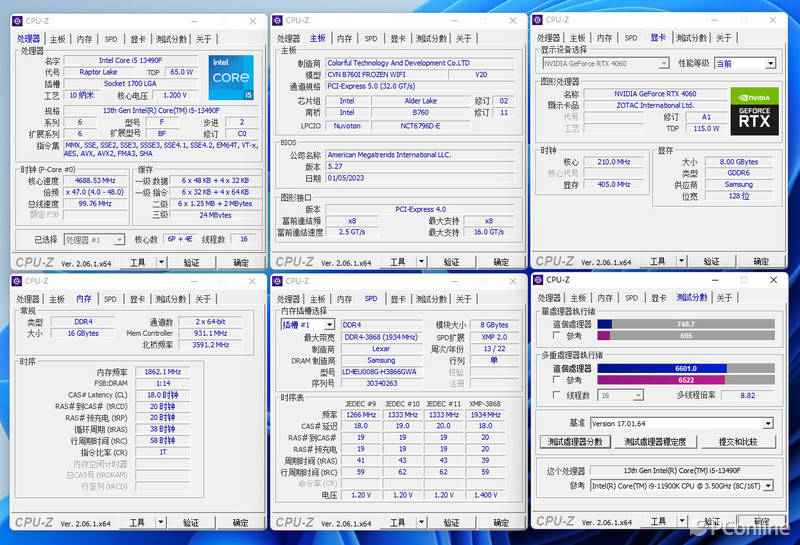This screenshot has height=545, width=800.
Task: Select 处理器 tab in the bench window
Action: tap(549, 298)
